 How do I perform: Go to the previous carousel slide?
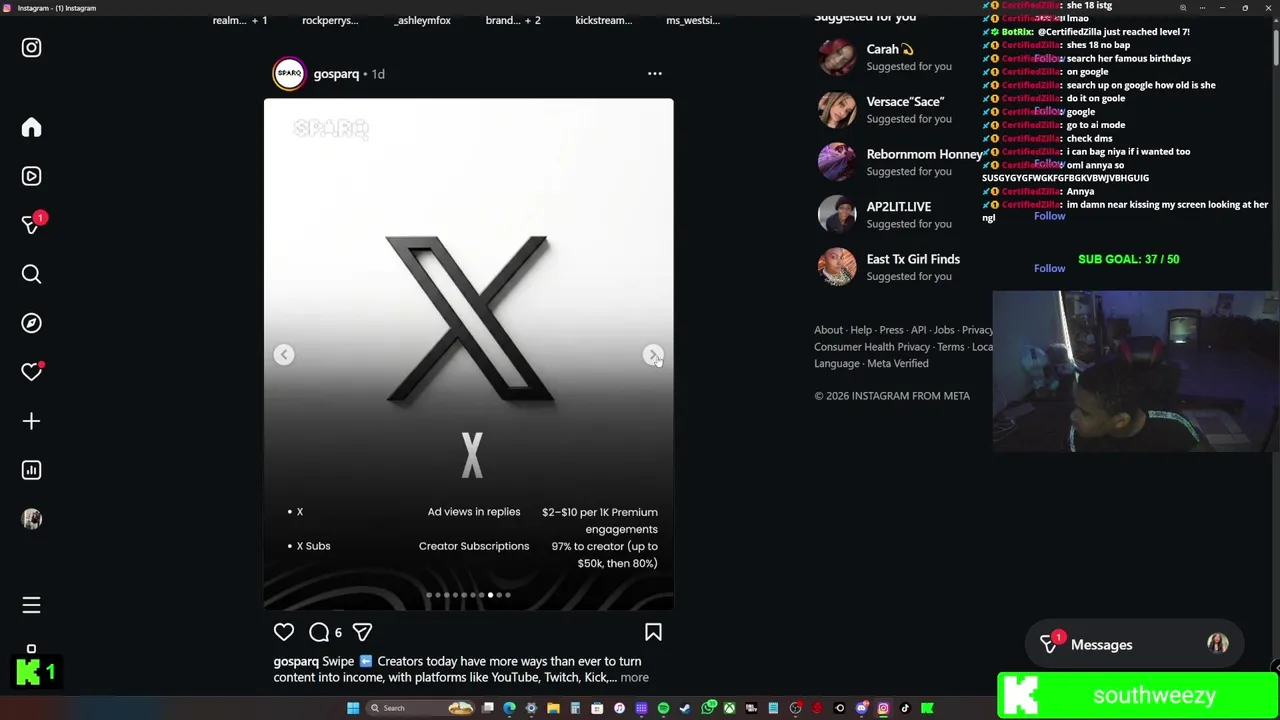click(x=284, y=354)
